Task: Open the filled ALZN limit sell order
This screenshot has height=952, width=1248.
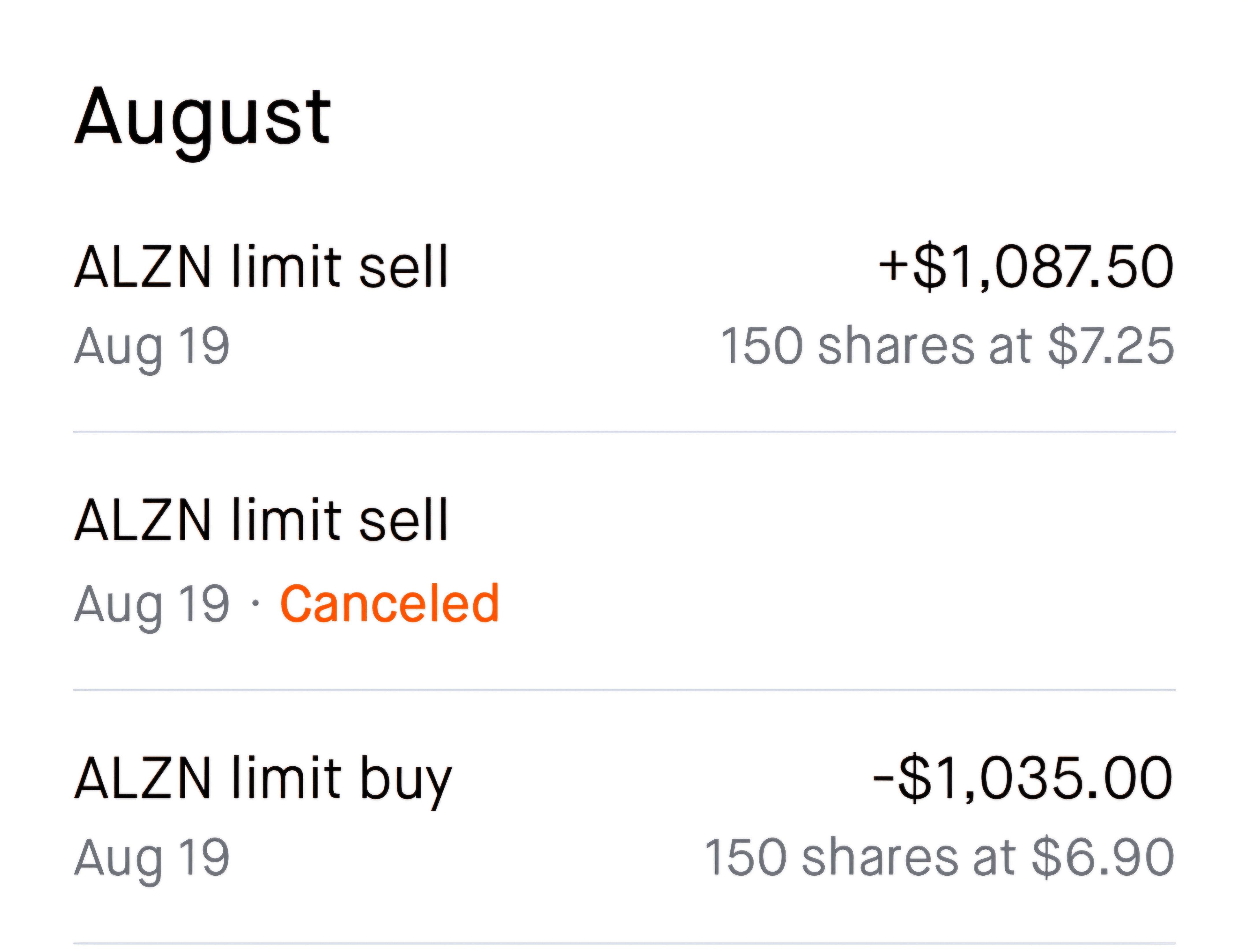Action: point(261,266)
